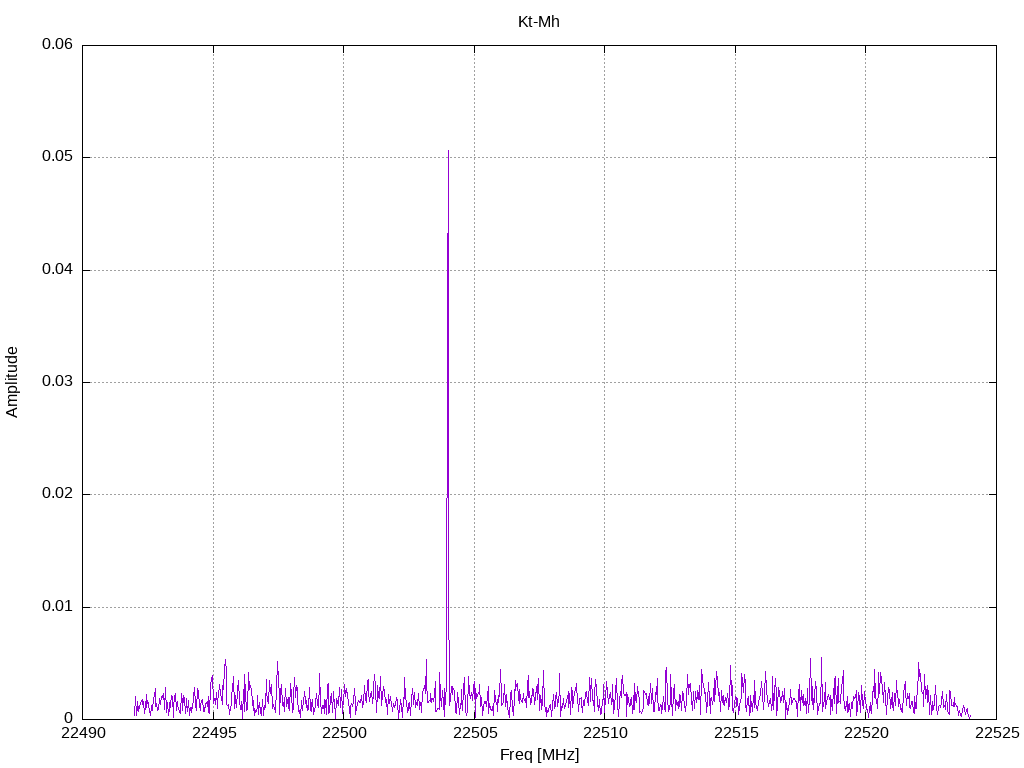Select the 0 y-axis tick label
The image size is (1024, 768).
click(x=69, y=719)
